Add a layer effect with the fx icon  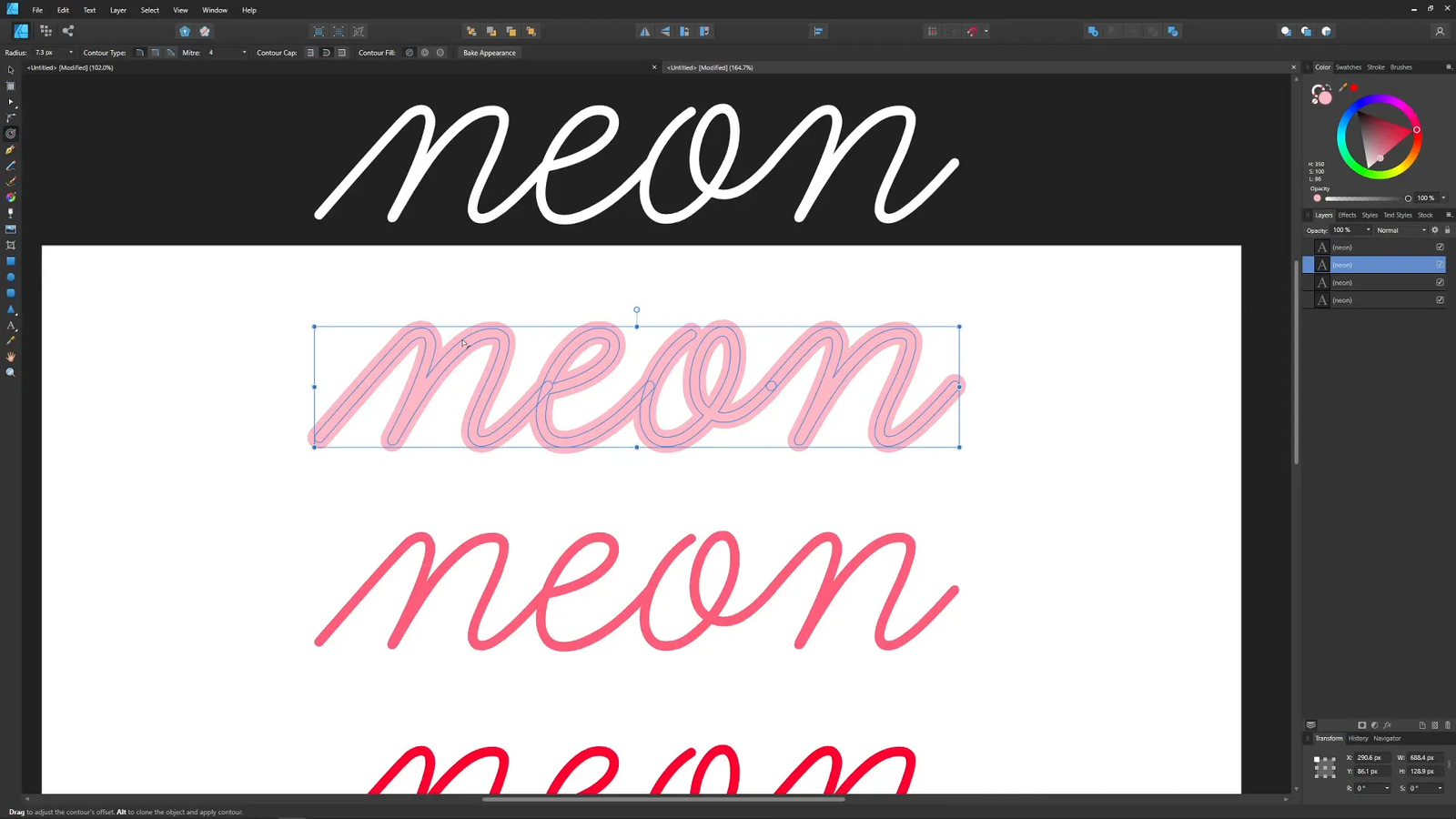pos(1387,725)
